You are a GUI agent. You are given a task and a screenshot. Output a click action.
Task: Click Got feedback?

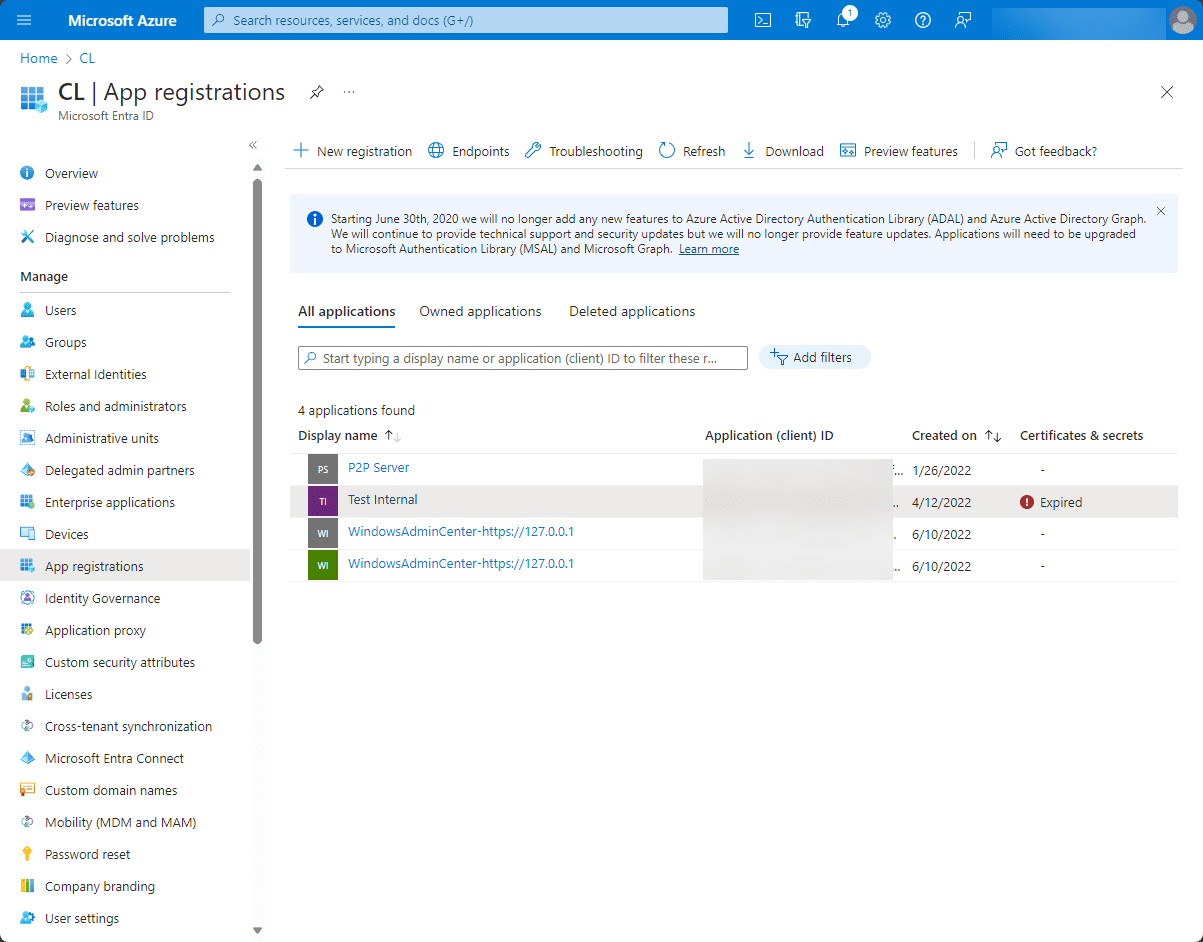[1043, 151]
